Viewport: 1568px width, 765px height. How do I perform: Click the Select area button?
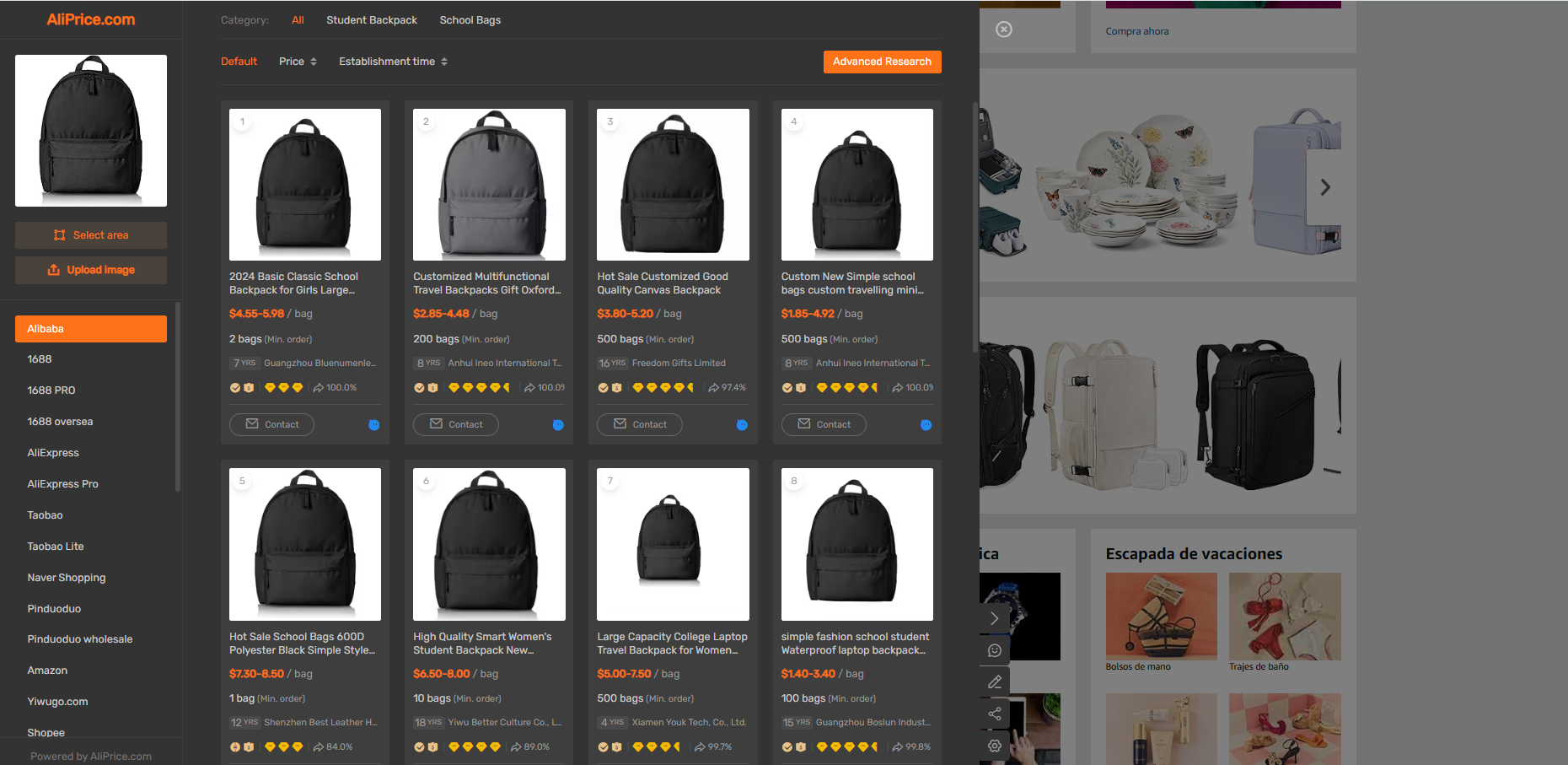[91, 235]
